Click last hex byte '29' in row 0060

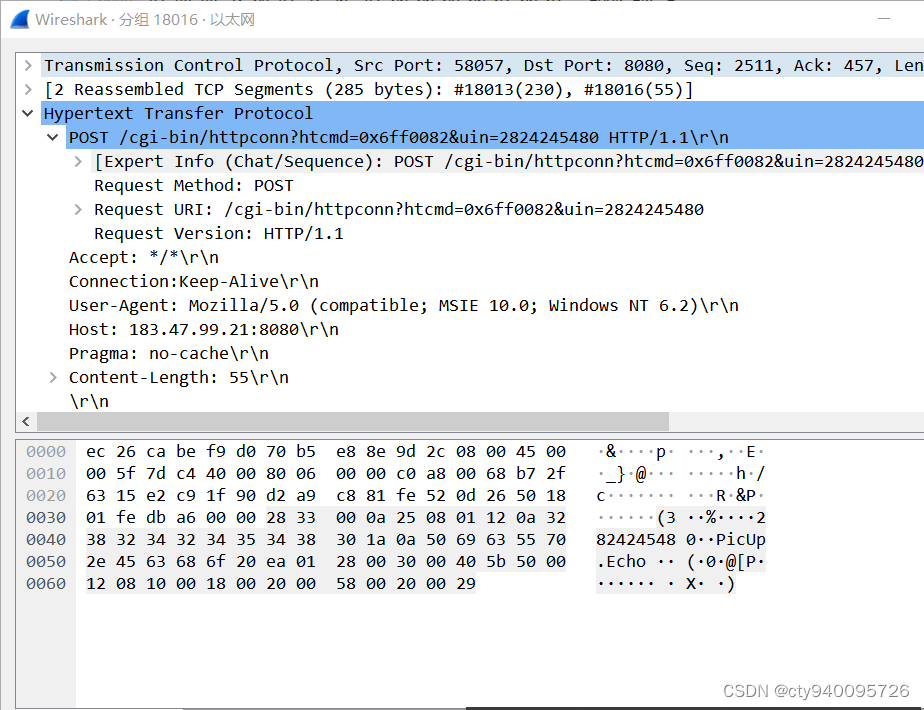[466, 584]
